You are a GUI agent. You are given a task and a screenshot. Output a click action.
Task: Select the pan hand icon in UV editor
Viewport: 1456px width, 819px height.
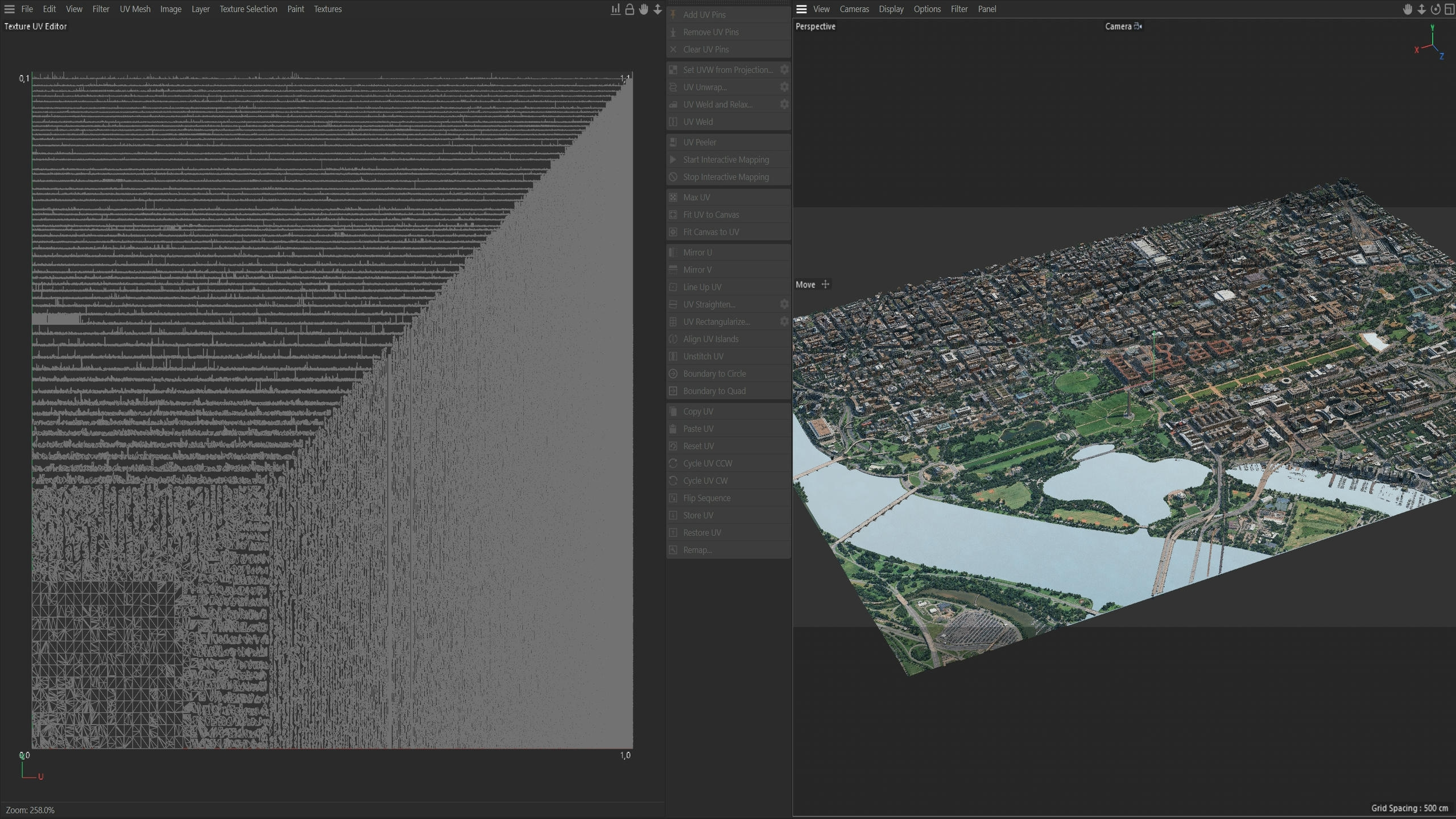click(643, 9)
